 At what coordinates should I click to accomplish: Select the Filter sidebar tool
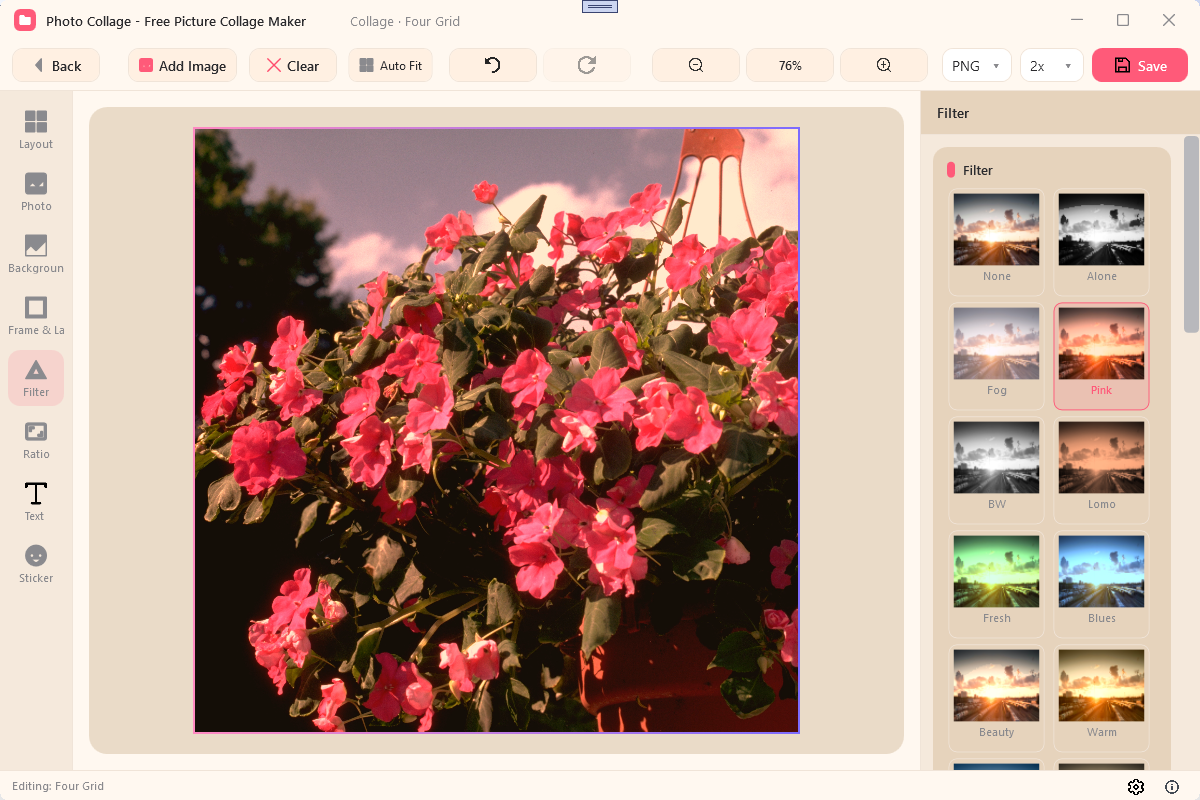pyautogui.click(x=36, y=378)
